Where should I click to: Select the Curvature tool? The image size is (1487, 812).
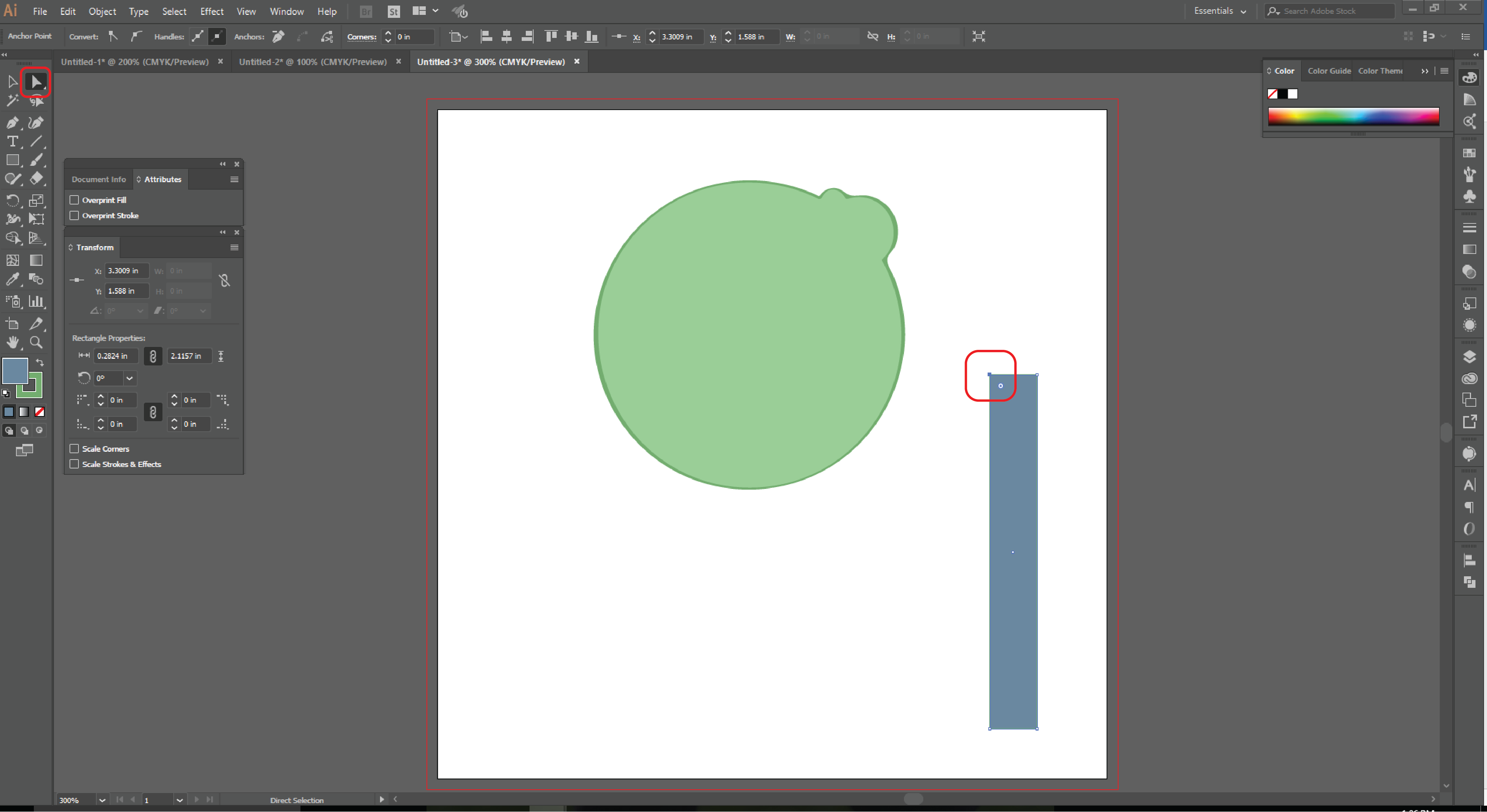36,122
